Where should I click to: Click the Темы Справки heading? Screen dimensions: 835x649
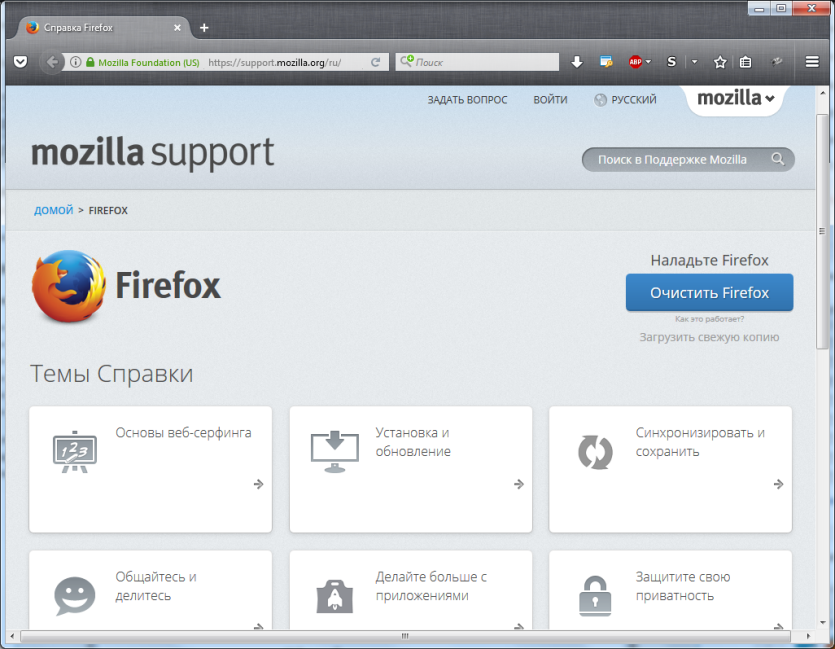(111, 373)
